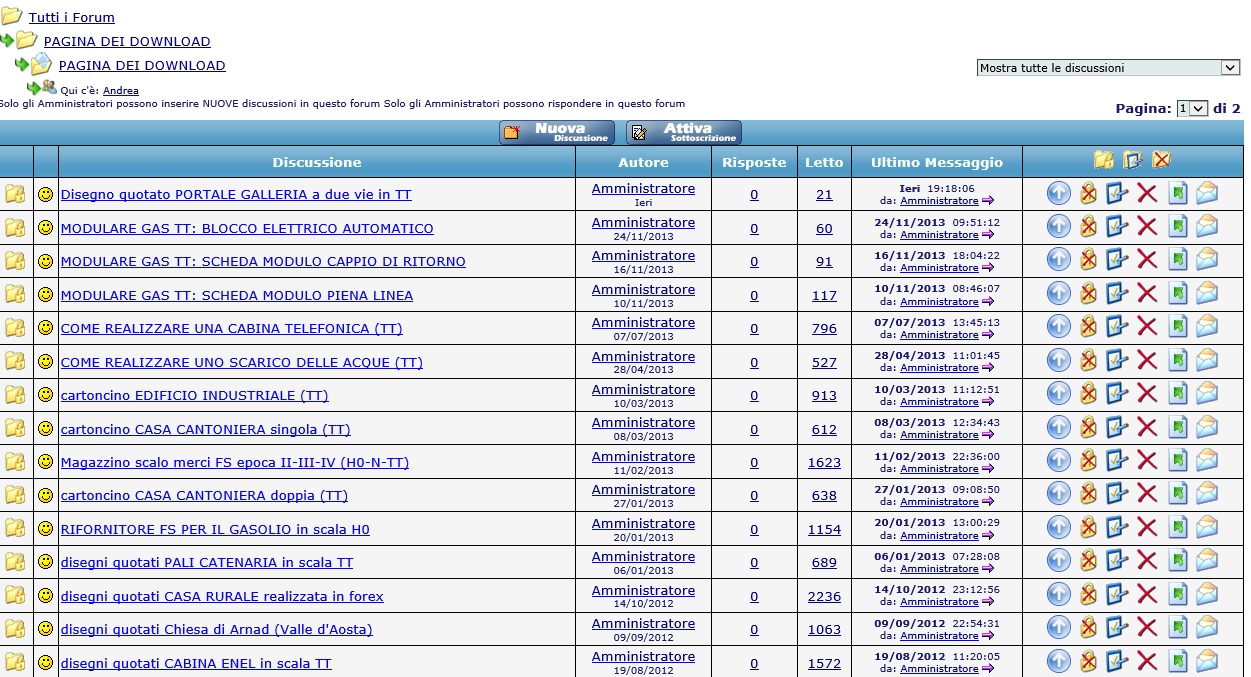Click the Nuova Discussione button
Image resolution: width=1251 pixels, height=677 pixels.
(558, 133)
